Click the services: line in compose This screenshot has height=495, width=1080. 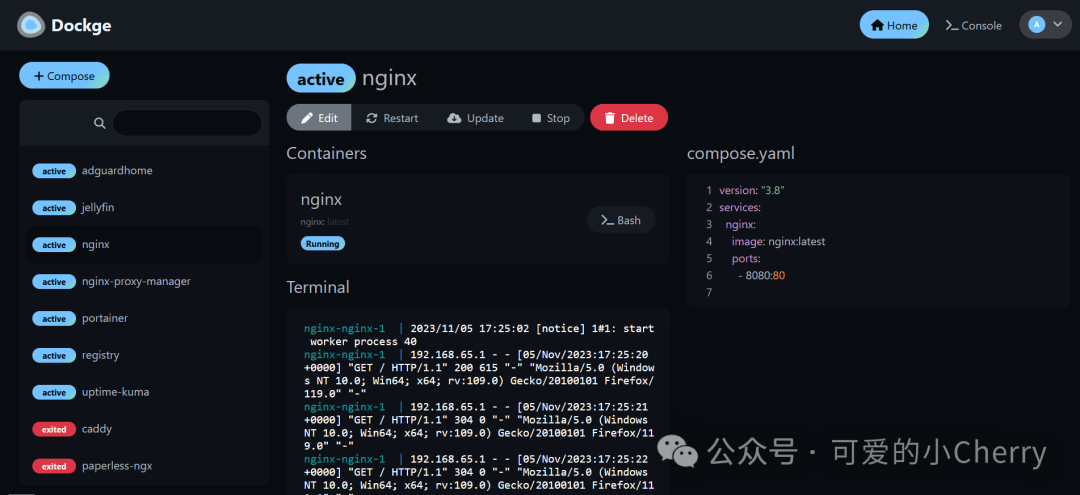pos(740,207)
